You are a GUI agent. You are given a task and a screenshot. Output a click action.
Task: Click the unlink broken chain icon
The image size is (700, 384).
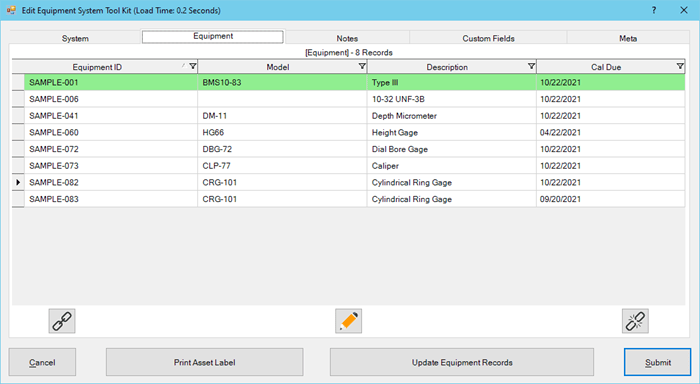[x=635, y=321]
